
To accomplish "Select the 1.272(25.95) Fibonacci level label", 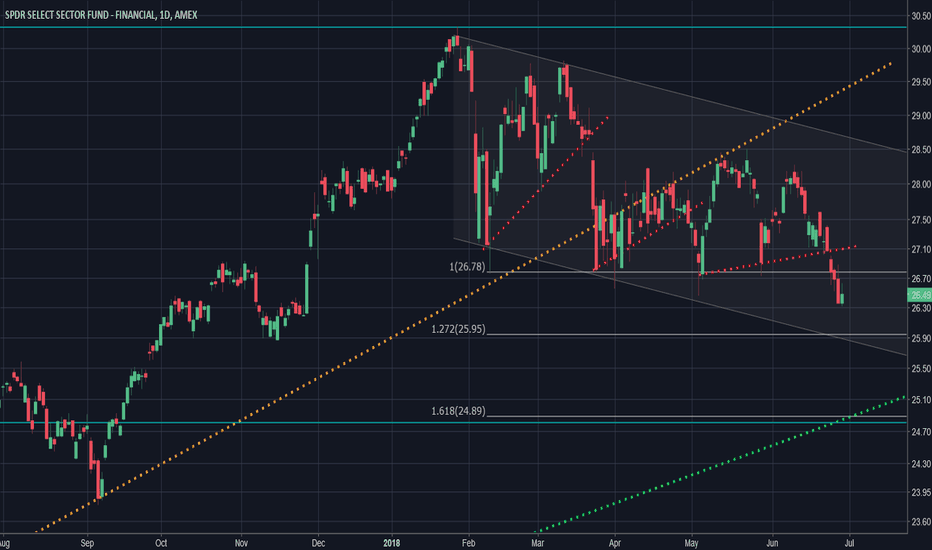I will pyautogui.click(x=458, y=329).
